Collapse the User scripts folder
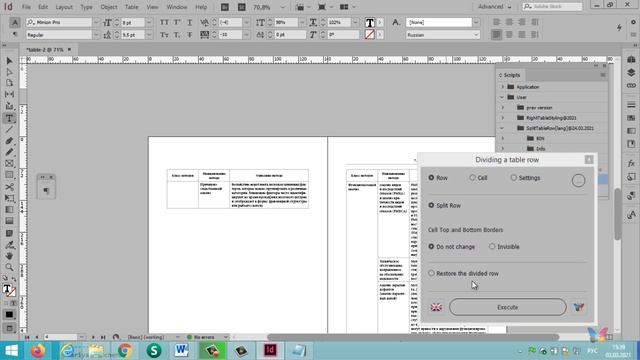 pos(502,97)
